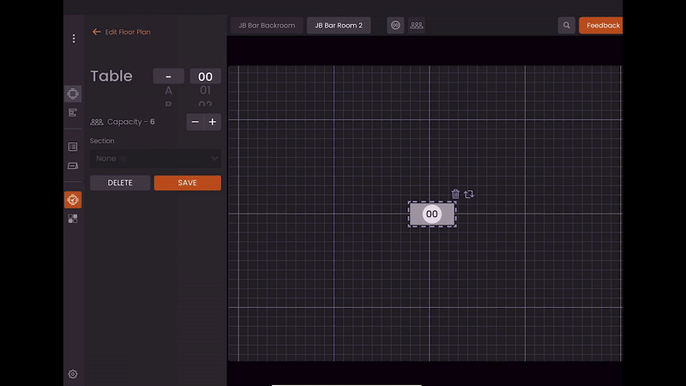Screen dimensions: 686x386
Task: Click the orange SAVE button
Action: [187, 183]
